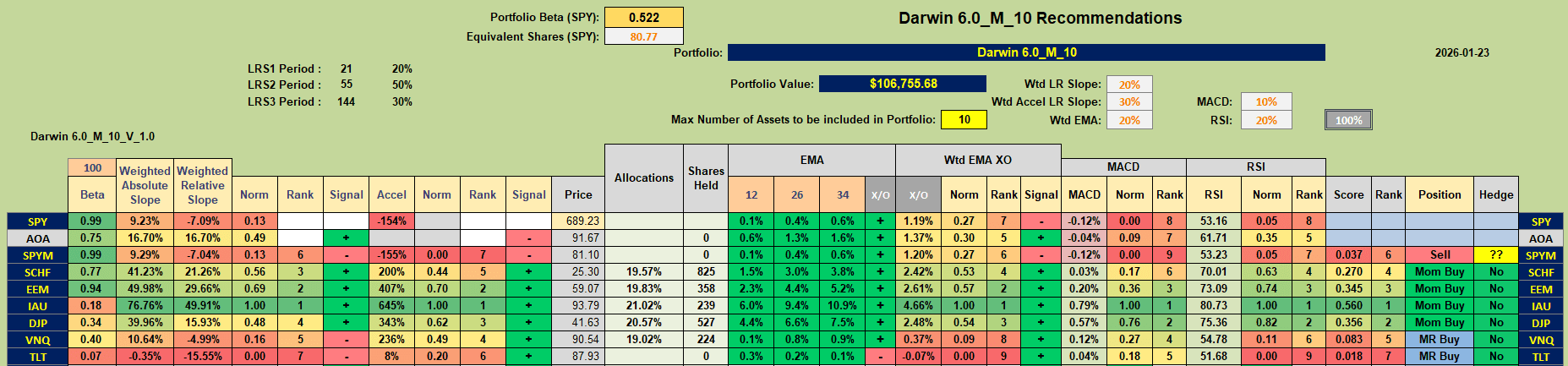
Task: Select SCHF shares held 825
Action: (x=706, y=271)
